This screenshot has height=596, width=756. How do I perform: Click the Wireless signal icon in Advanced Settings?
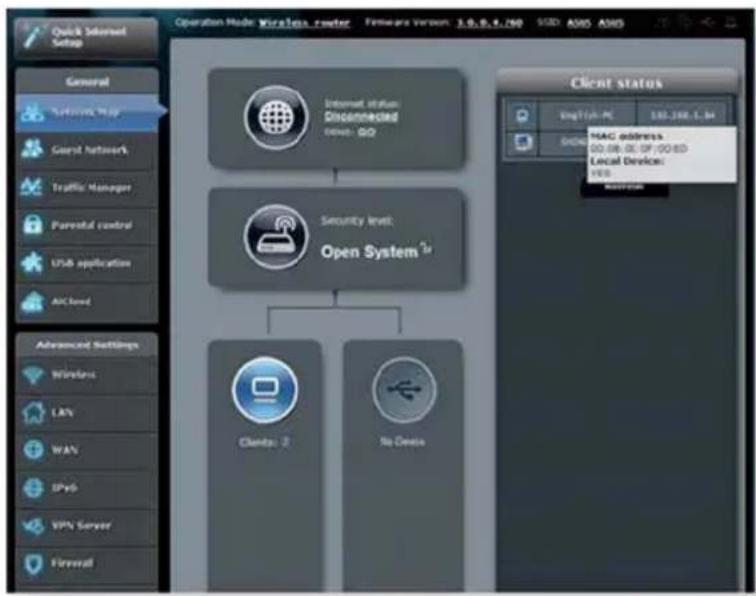click(x=32, y=374)
